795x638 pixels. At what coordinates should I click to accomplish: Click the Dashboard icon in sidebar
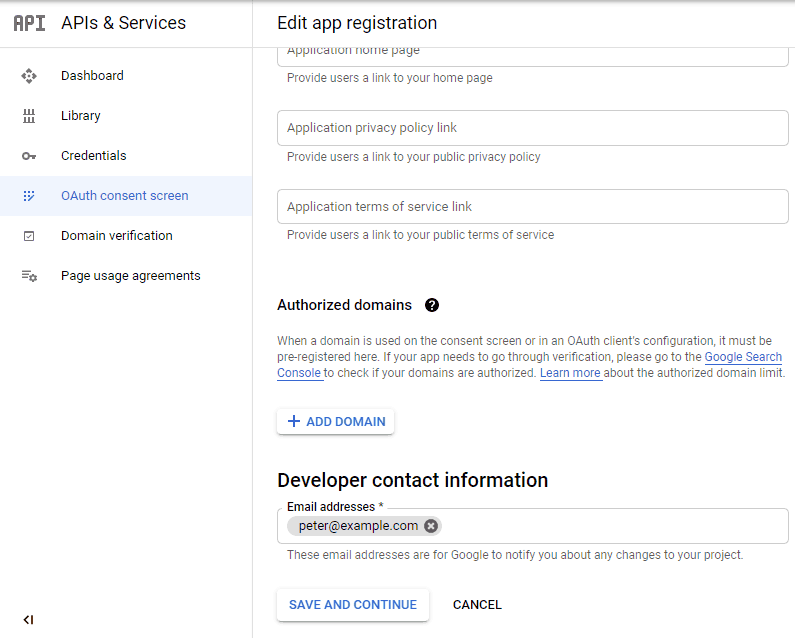point(29,76)
